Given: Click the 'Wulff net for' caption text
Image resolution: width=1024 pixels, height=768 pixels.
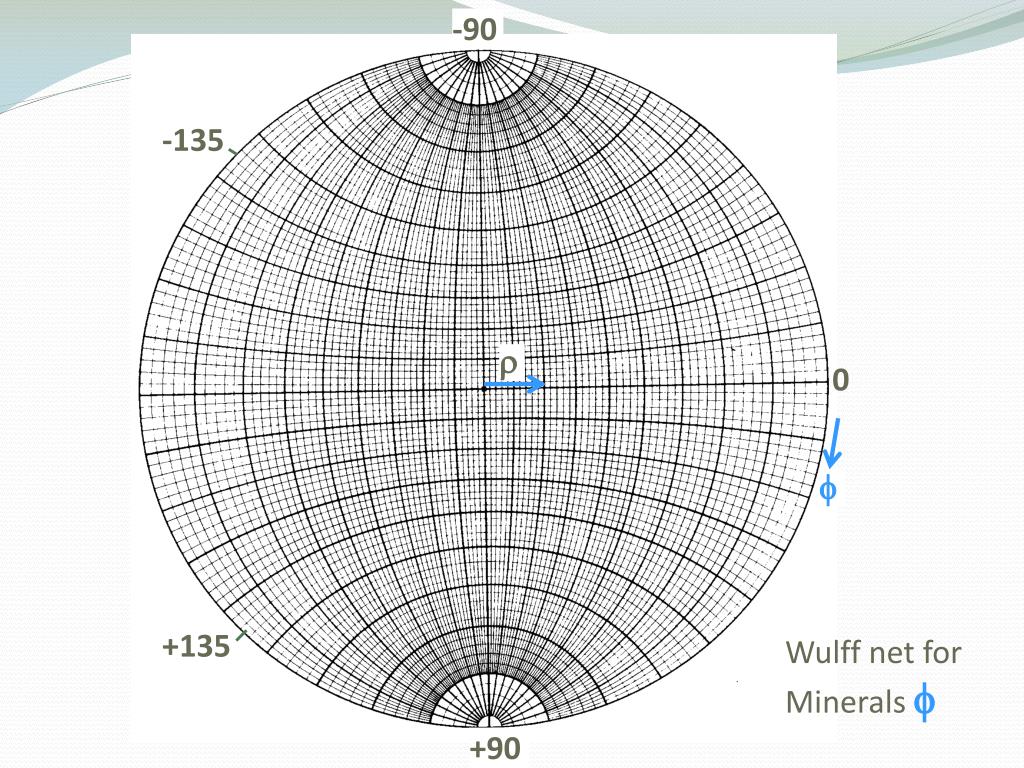Looking at the screenshot, I should tap(873, 652).
